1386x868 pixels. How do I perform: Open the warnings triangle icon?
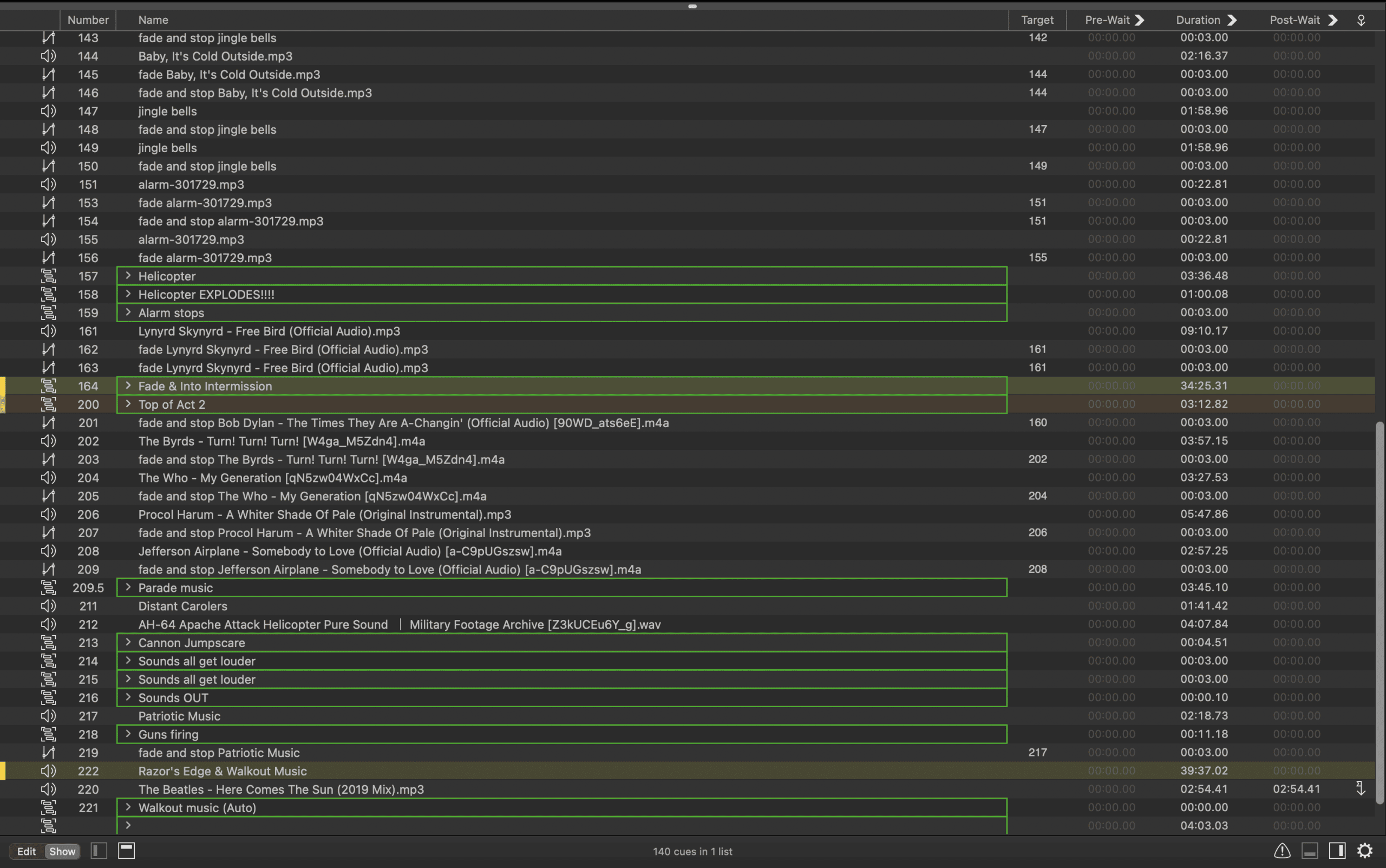coord(1282,851)
